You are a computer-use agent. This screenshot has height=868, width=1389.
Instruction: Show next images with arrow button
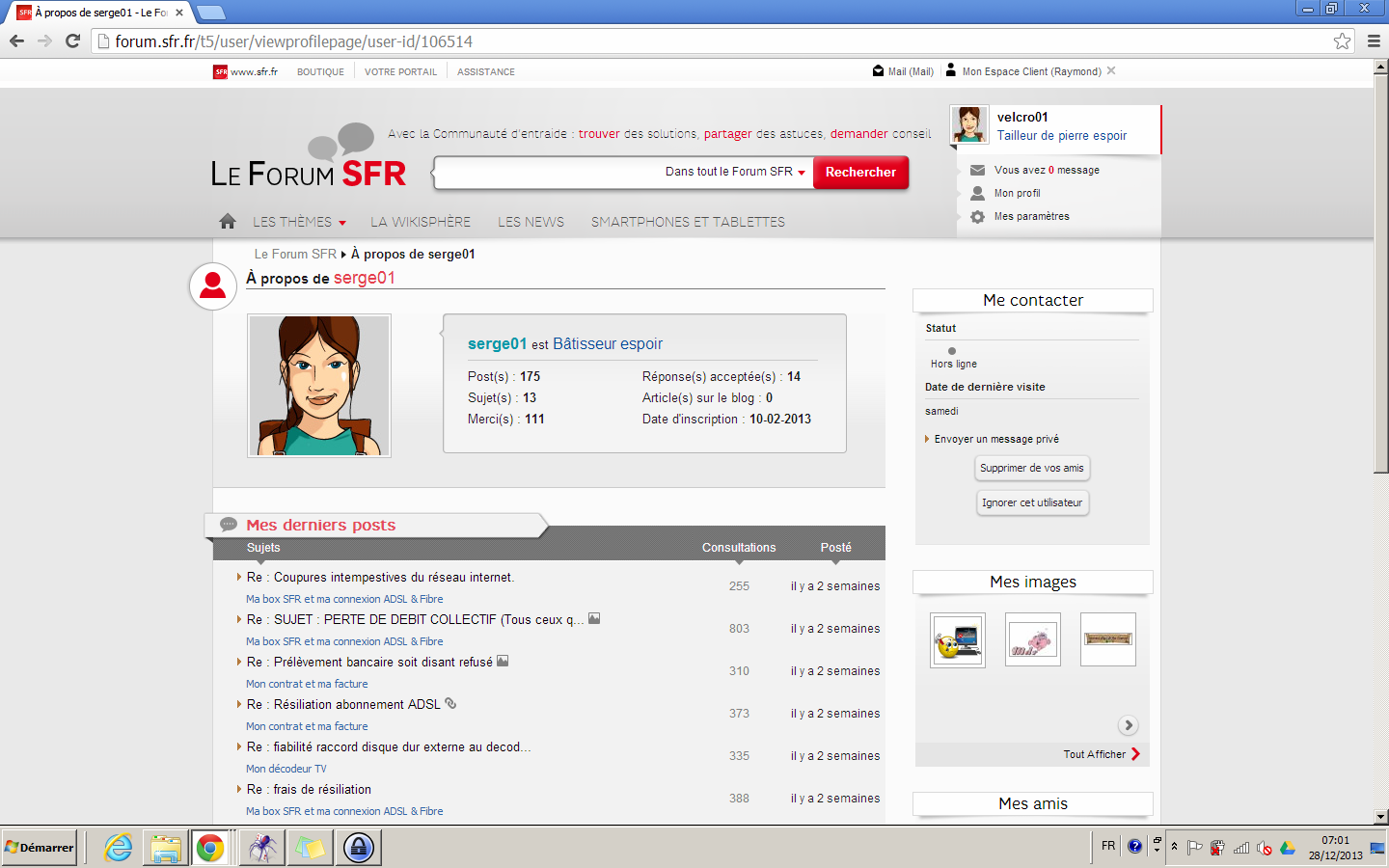coord(1128,725)
